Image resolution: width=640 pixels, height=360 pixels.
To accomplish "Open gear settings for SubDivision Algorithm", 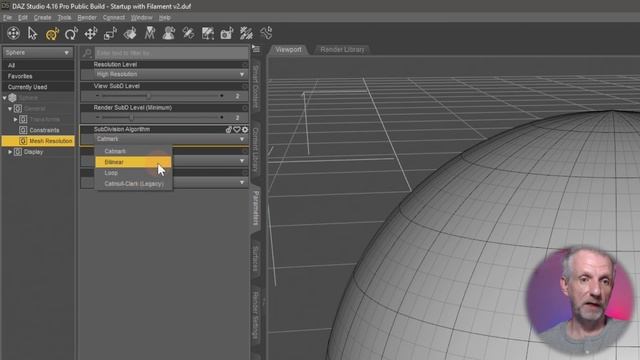I will point(245,129).
